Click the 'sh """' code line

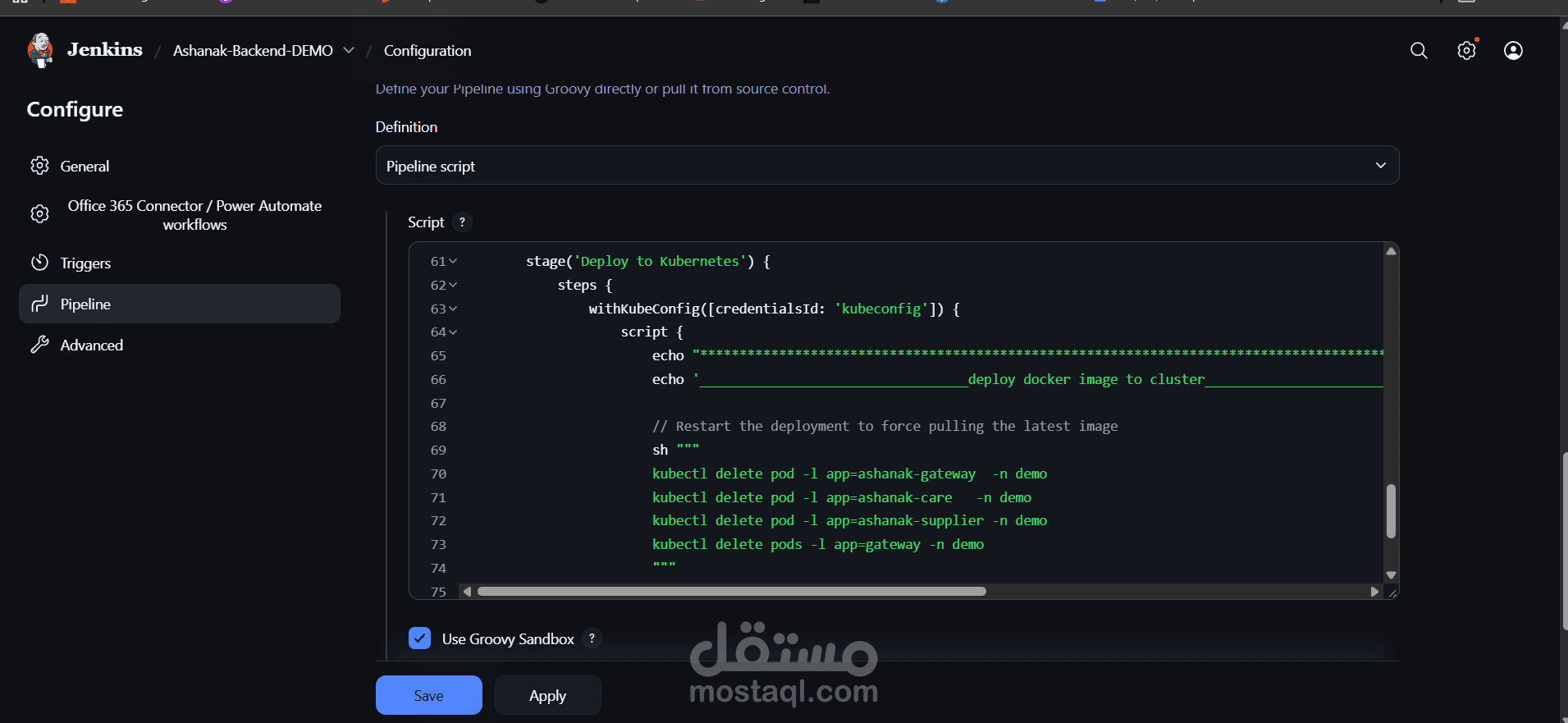pos(675,450)
